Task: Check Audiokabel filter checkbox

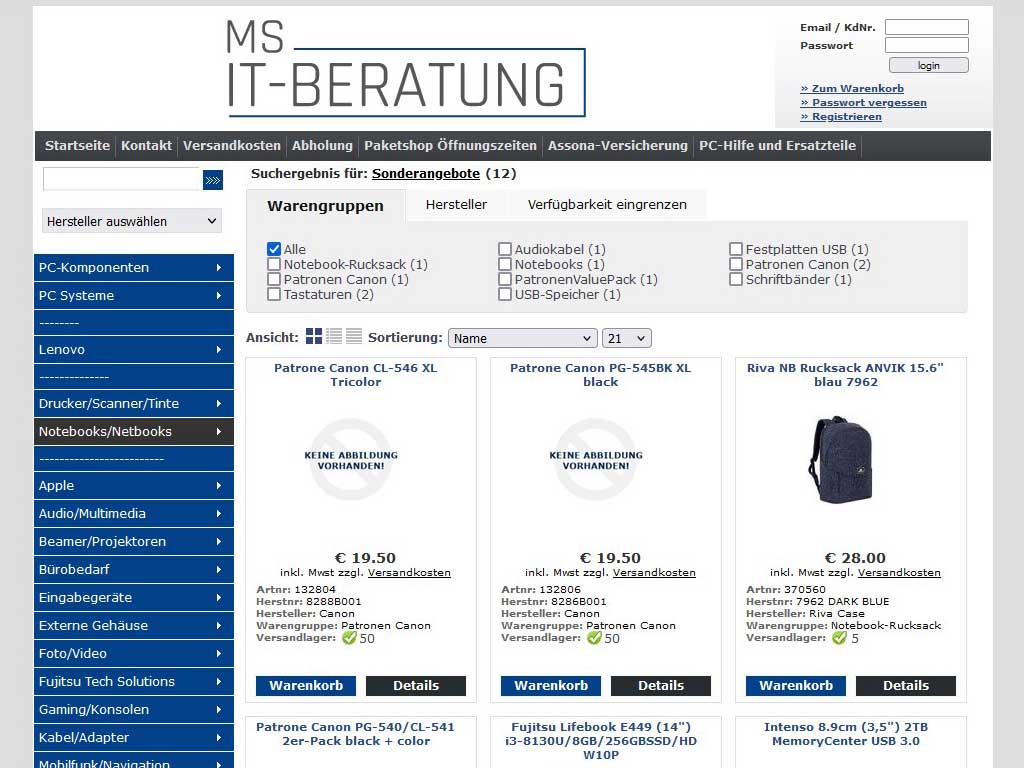Action: tap(505, 249)
